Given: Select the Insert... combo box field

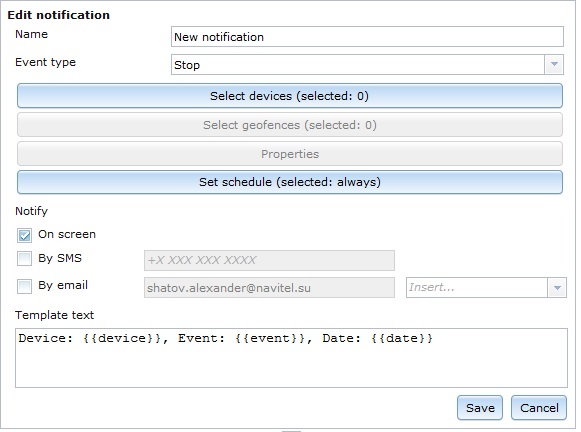Looking at the screenshot, I should pos(486,288).
